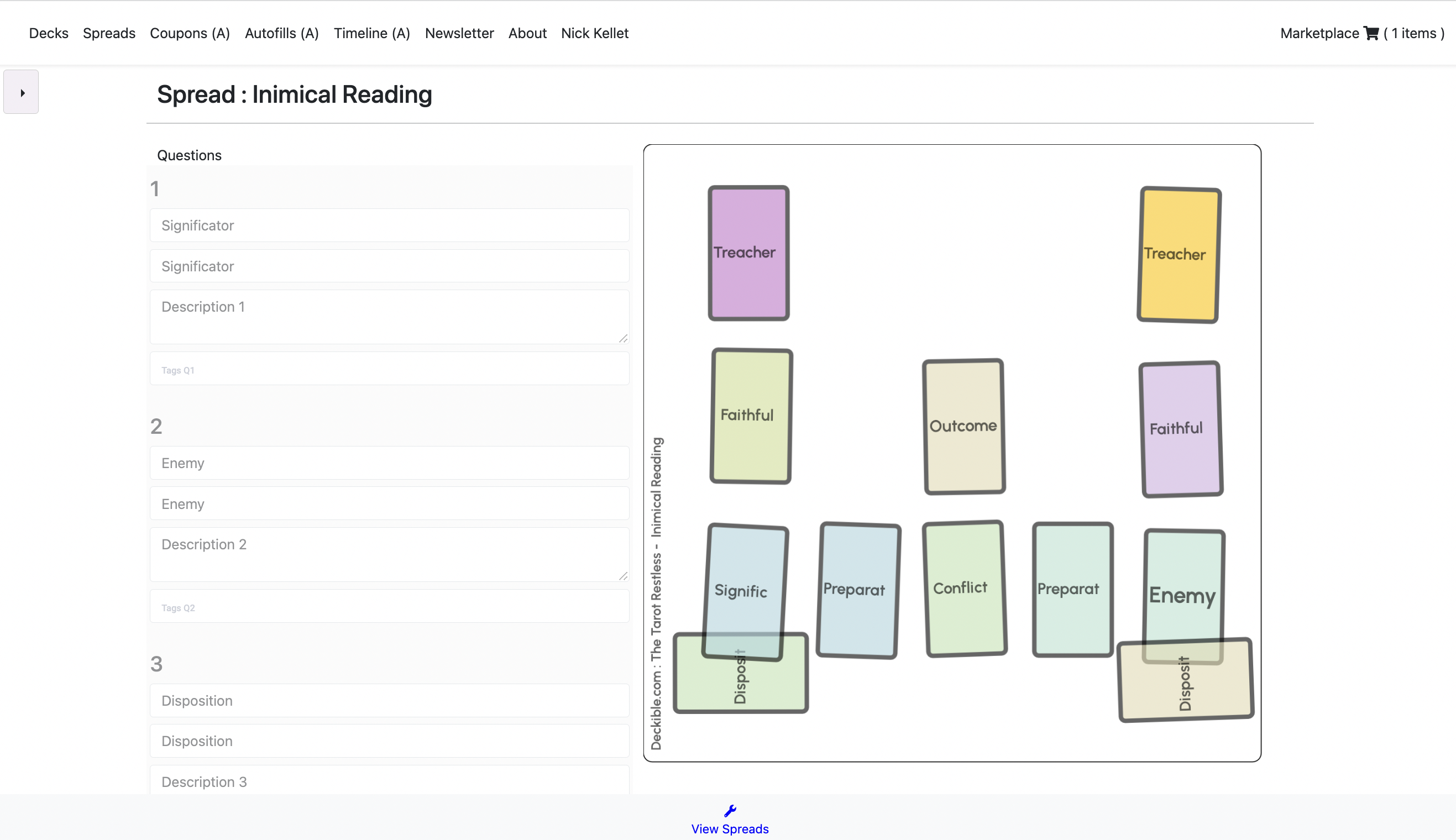1456x840 pixels.
Task: Select the yellow Treacher card
Action: (x=1179, y=254)
